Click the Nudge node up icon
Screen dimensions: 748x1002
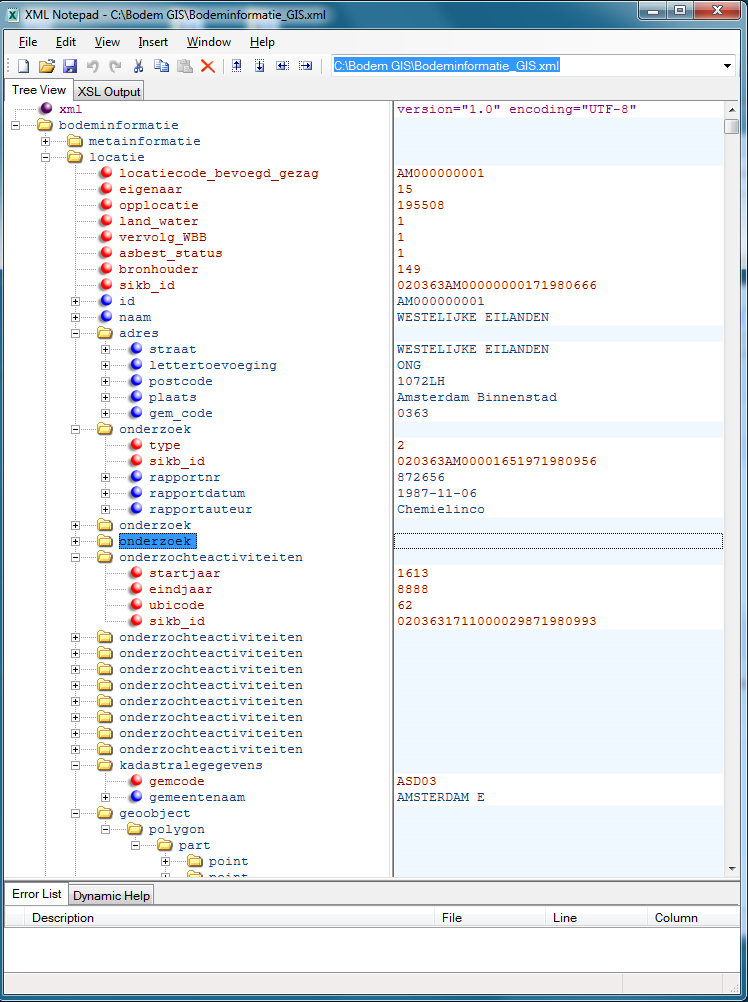[236, 66]
